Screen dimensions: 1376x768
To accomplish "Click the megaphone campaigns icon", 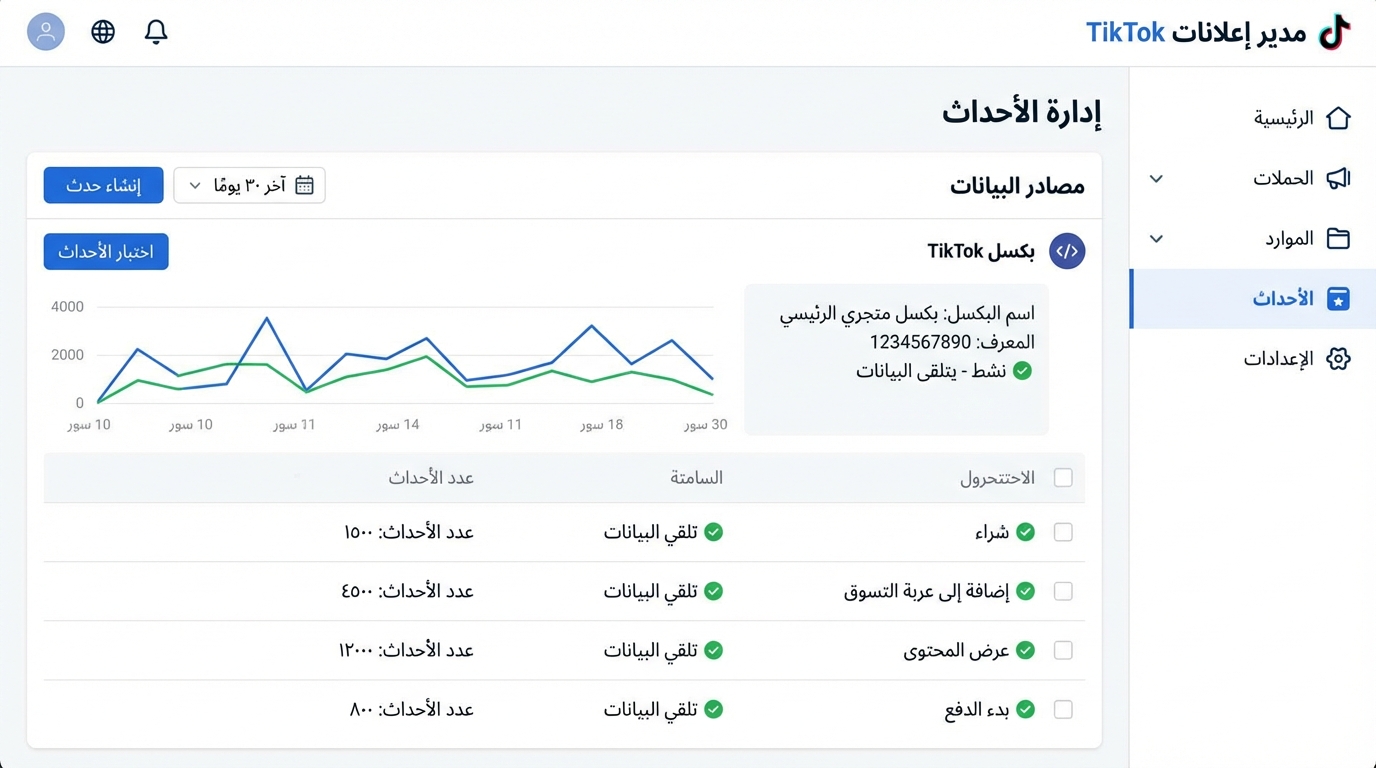I will point(1338,179).
